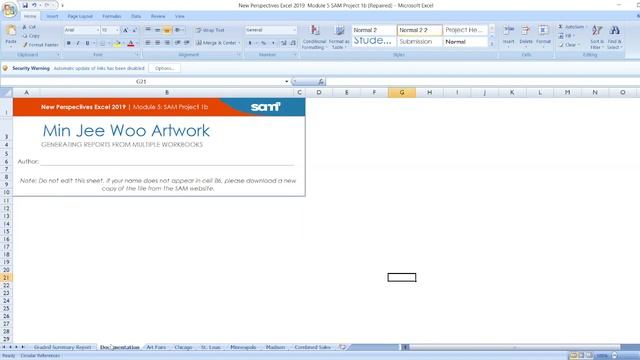This screenshot has height=360, width=640.
Task: Click the horizontal scrollbar
Action: coord(514,347)
